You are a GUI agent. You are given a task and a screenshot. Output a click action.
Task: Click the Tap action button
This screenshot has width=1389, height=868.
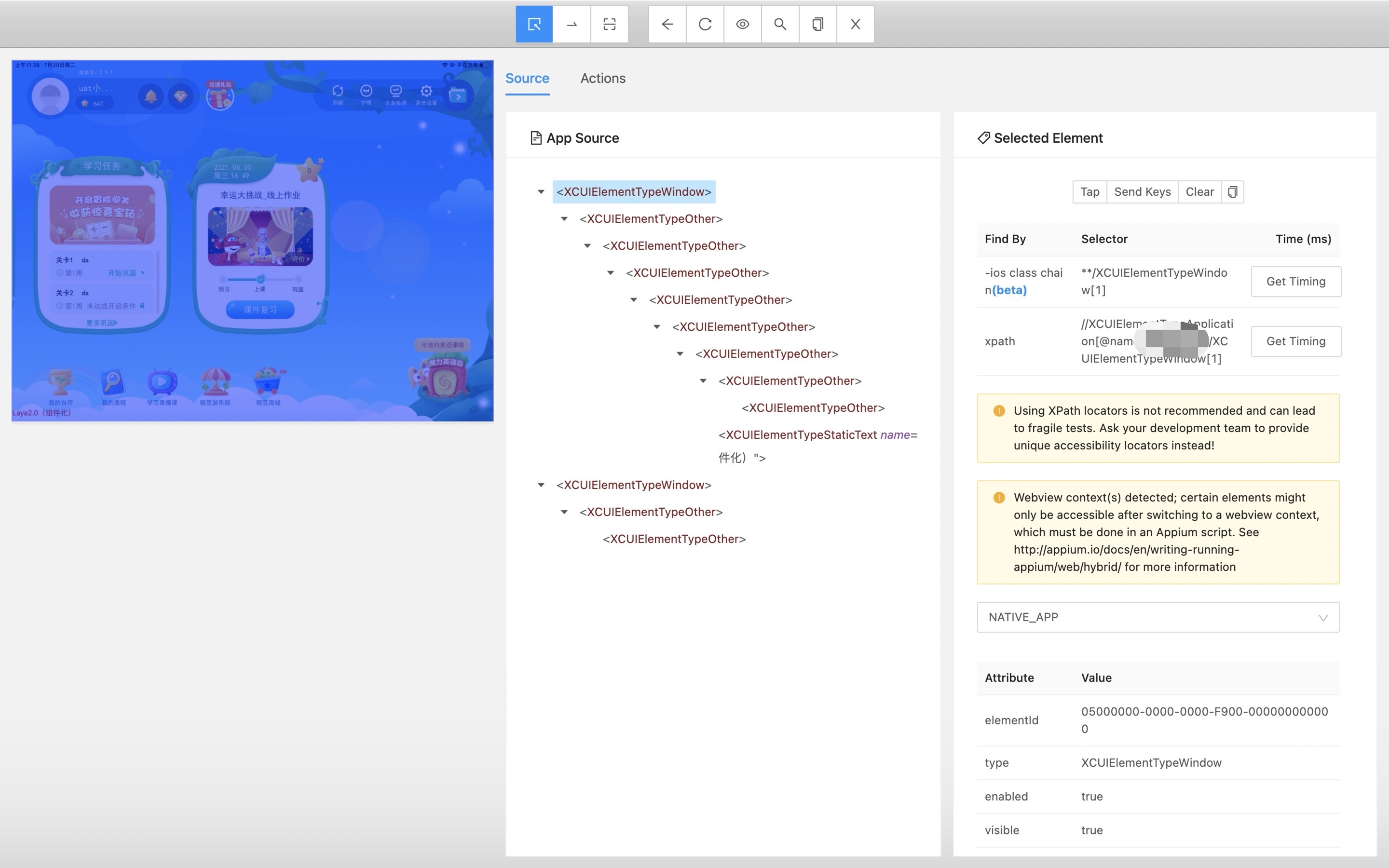[1089, 192]
